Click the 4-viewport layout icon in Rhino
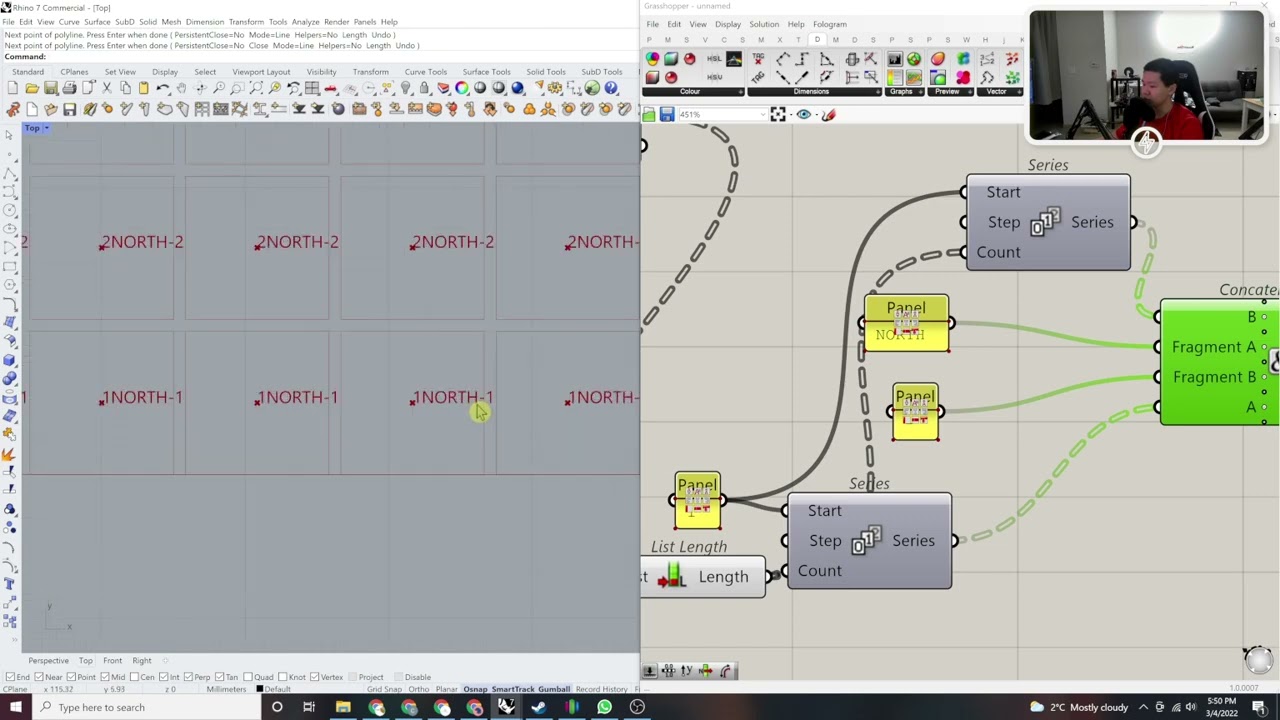Image resolution: width=1280 pixels, height=720 pixels. click(x=312, y=88)
